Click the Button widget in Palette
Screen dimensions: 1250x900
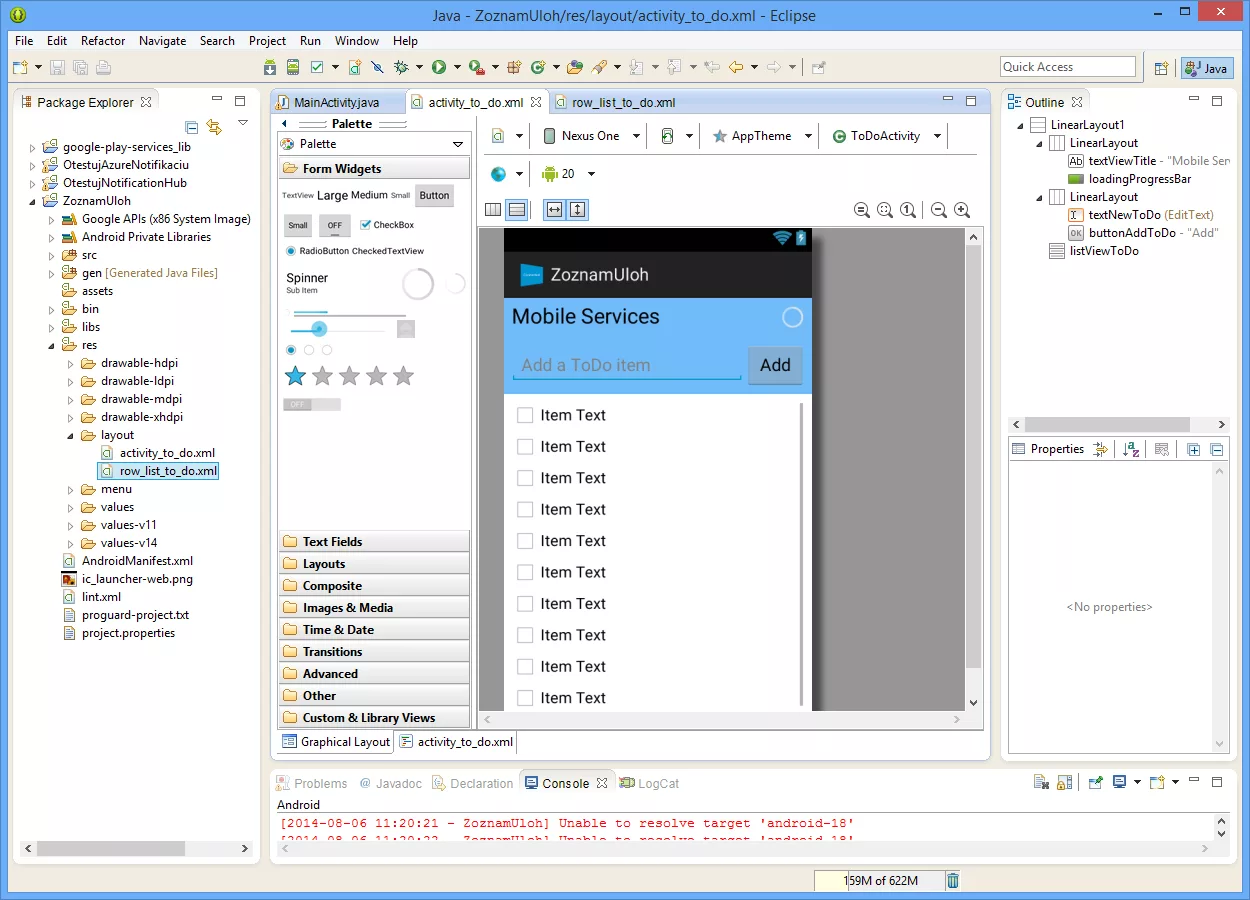(x=434, y=195)
